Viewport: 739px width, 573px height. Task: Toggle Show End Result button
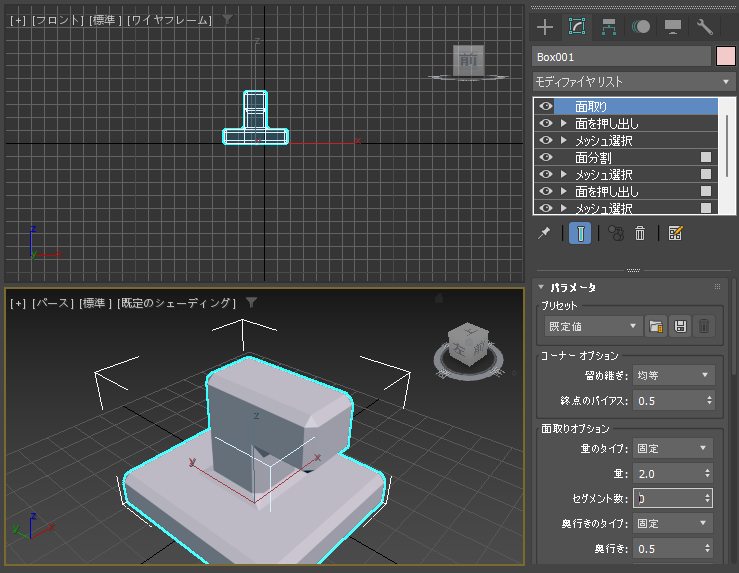[580, 233]
